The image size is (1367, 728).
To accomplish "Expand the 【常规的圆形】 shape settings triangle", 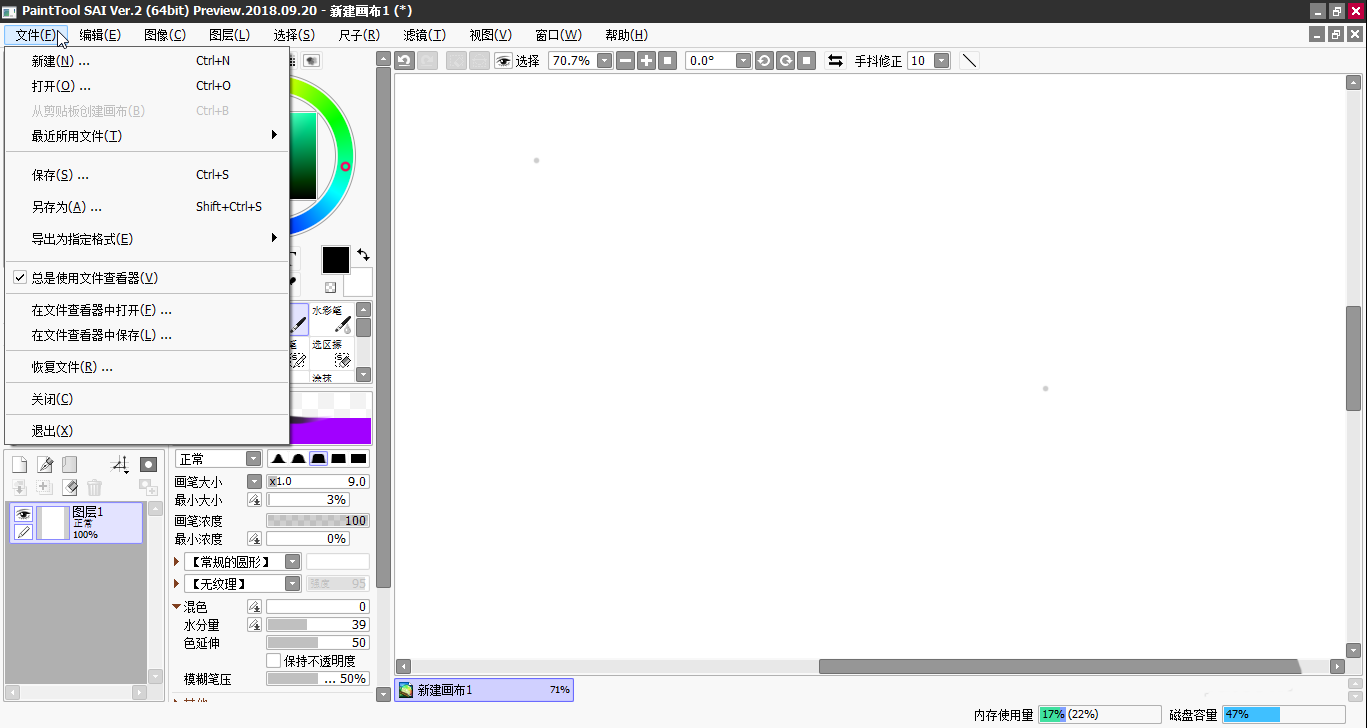I will 177,562.
